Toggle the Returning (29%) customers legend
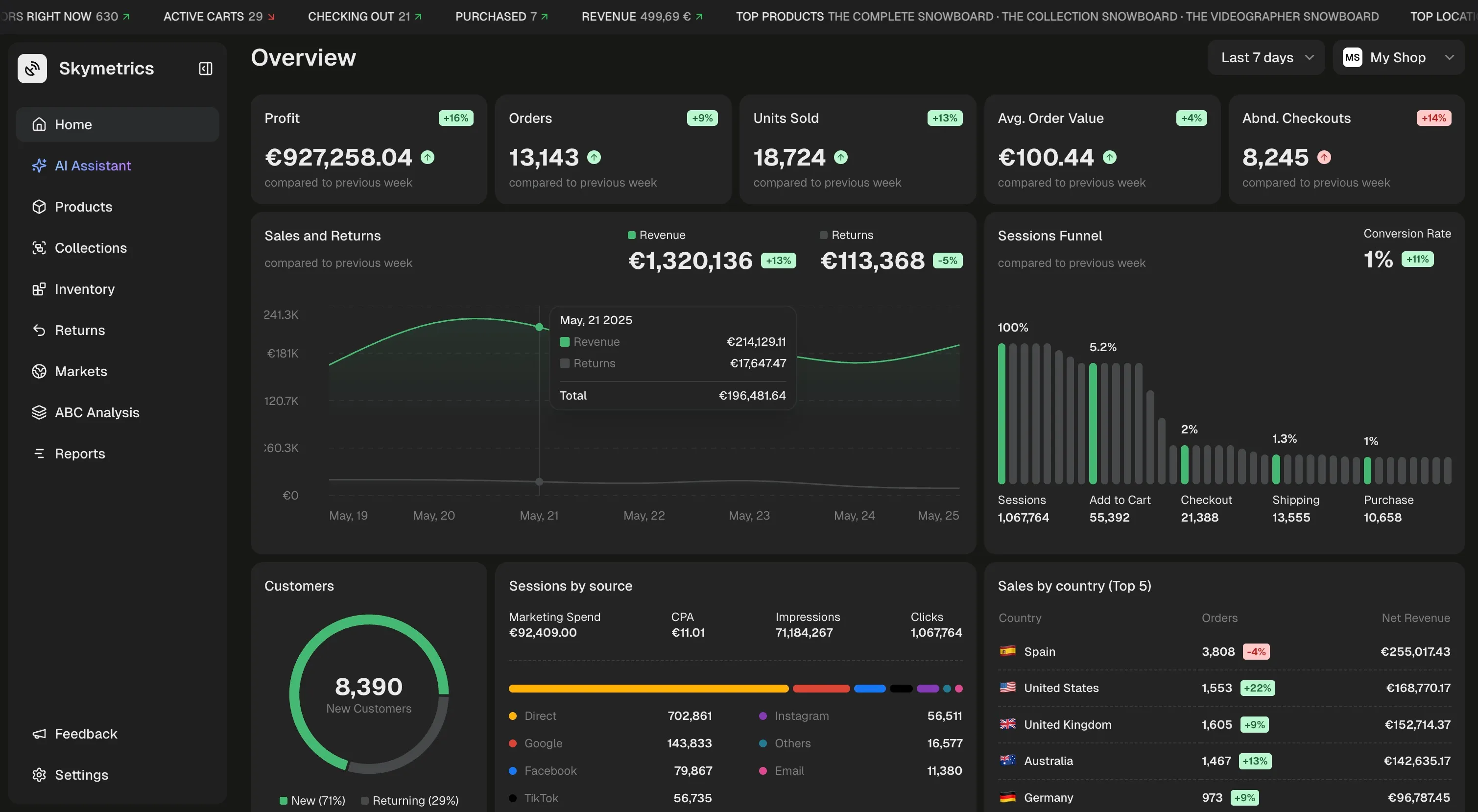 click(410, 800)
